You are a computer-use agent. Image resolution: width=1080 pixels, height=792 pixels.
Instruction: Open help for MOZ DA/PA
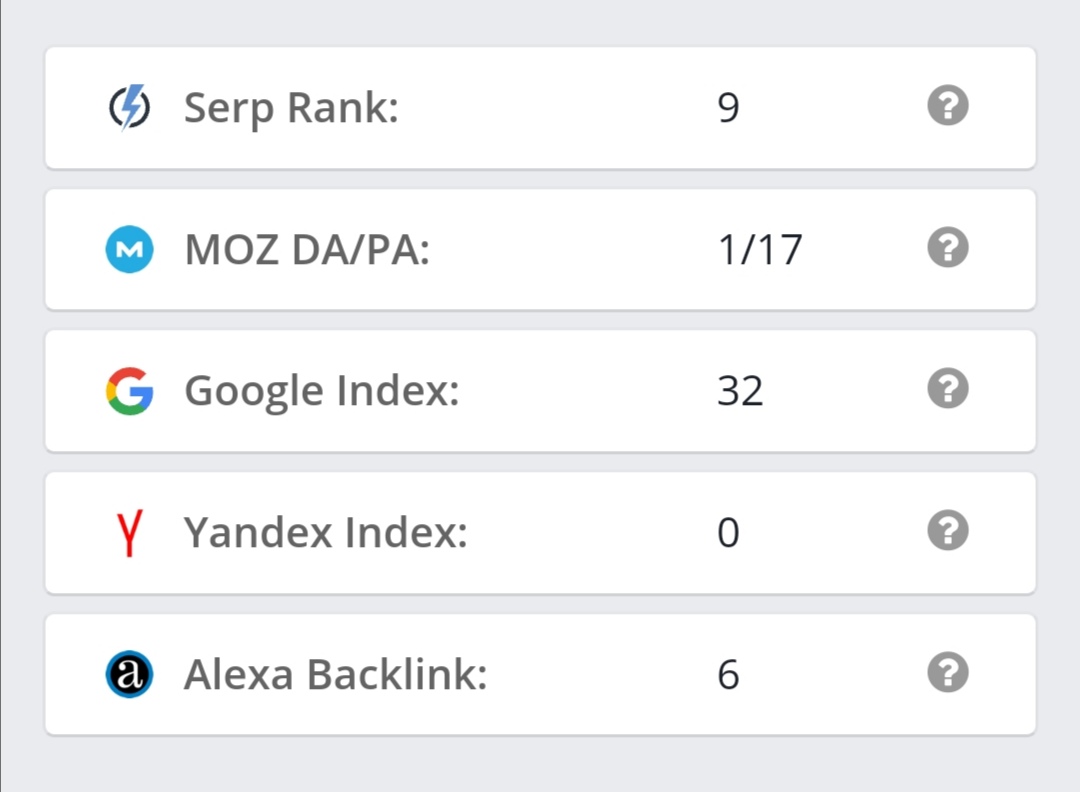(x=948, y=247)
